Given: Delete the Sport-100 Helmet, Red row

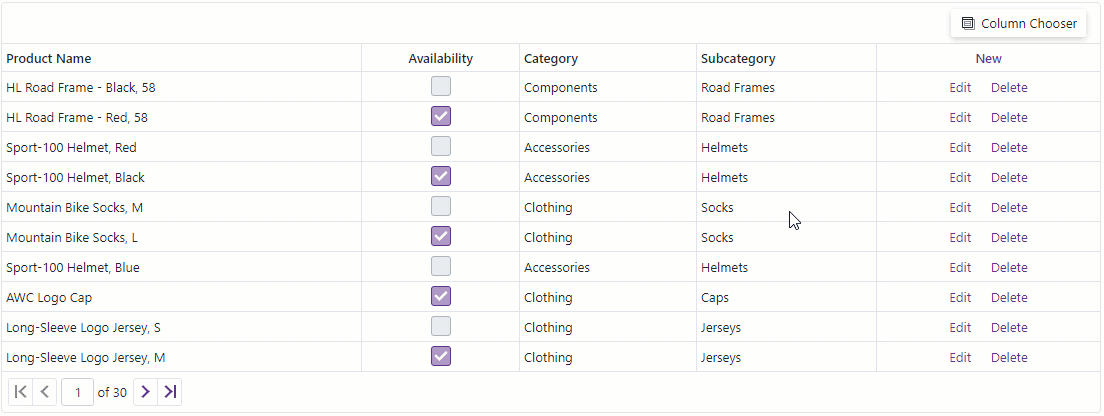Looking at the screenshot, I should pos(1009,147).
